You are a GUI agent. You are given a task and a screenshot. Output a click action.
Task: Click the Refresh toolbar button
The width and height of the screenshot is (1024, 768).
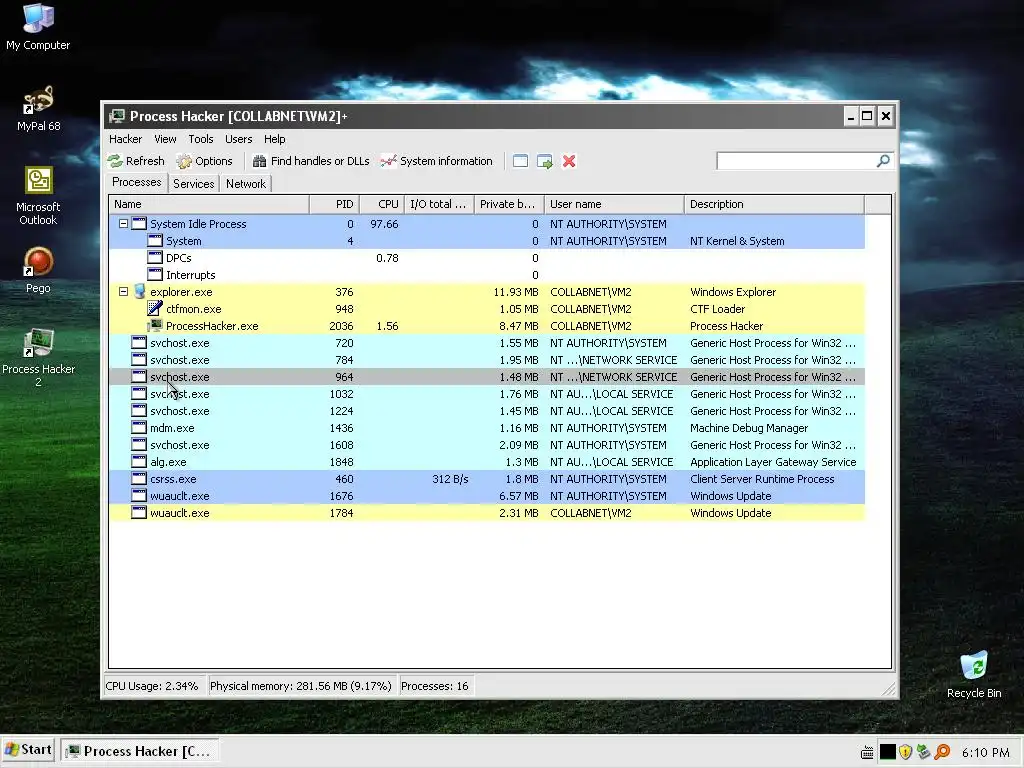pyautogui.click(x=136, y=161)
